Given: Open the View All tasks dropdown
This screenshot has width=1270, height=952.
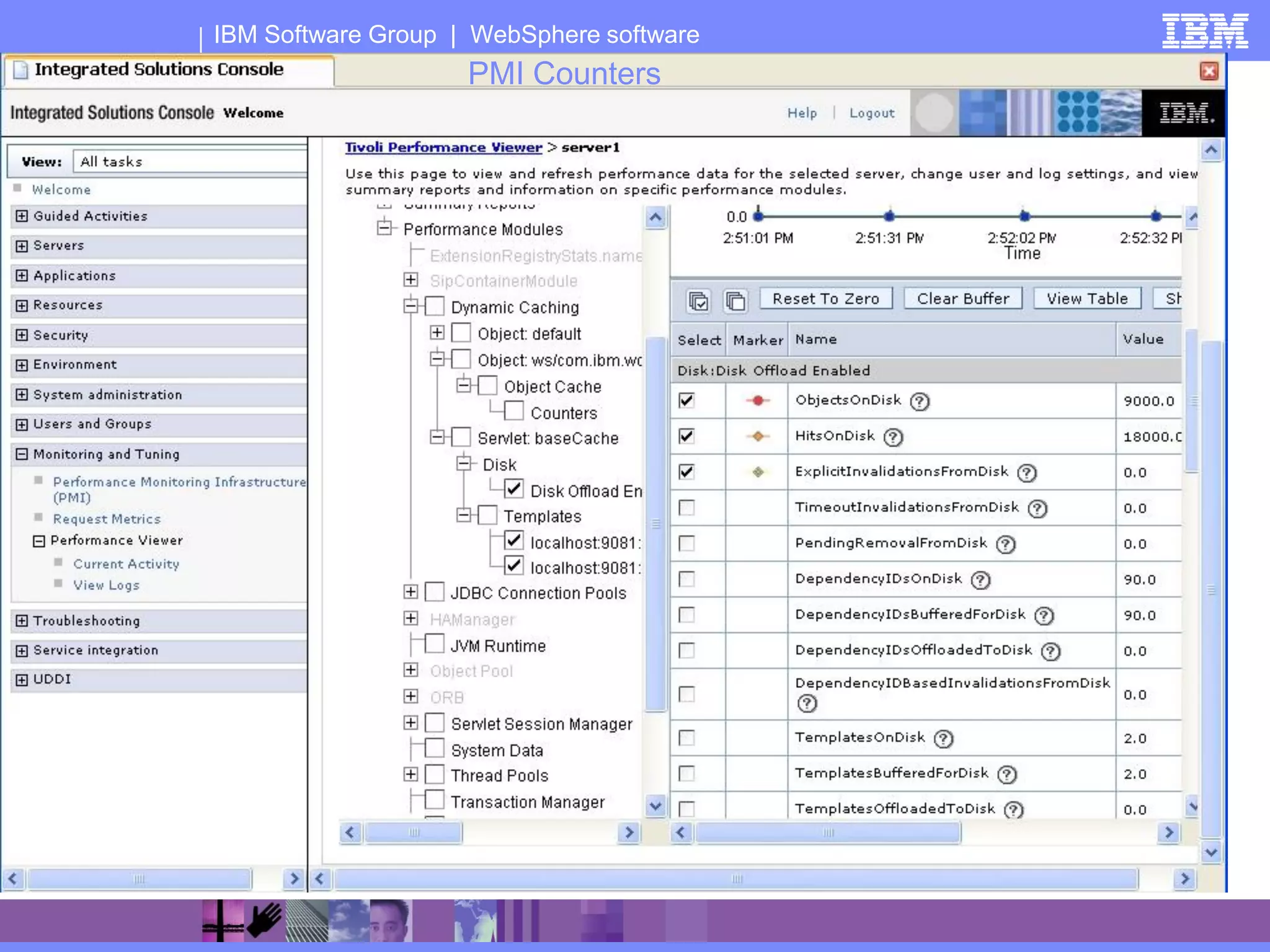Looking at the screenshot, I should [x=190, y=162].
